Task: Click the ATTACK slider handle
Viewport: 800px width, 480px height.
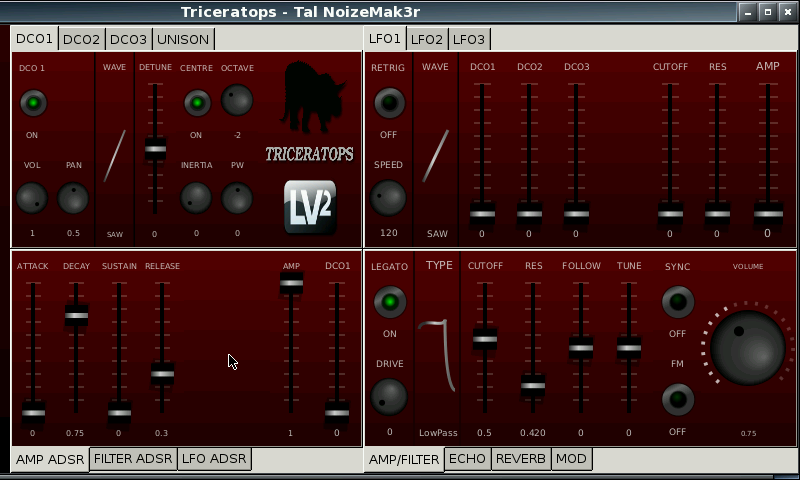Action: pos(33,413)
